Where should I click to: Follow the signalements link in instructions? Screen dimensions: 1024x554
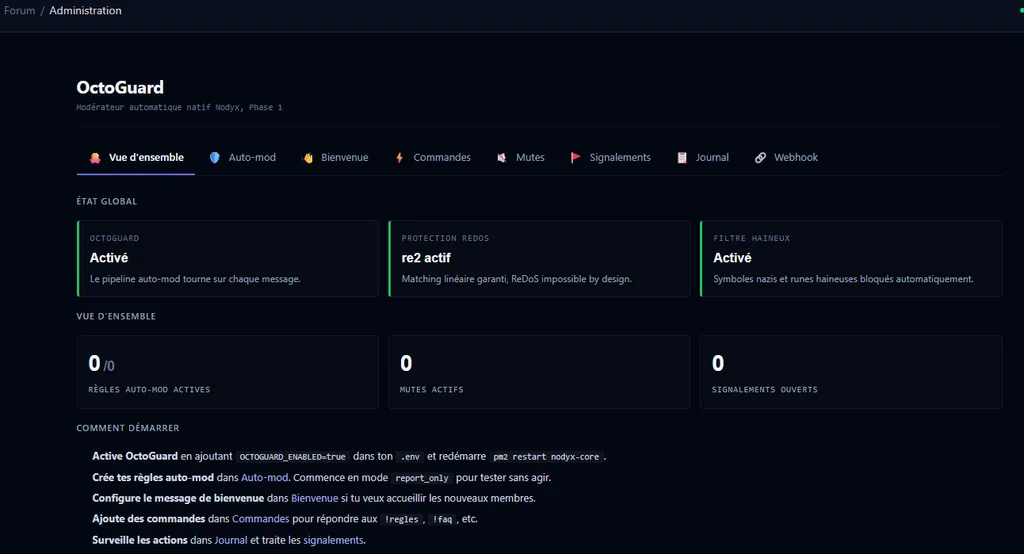[x=333, y=540]
